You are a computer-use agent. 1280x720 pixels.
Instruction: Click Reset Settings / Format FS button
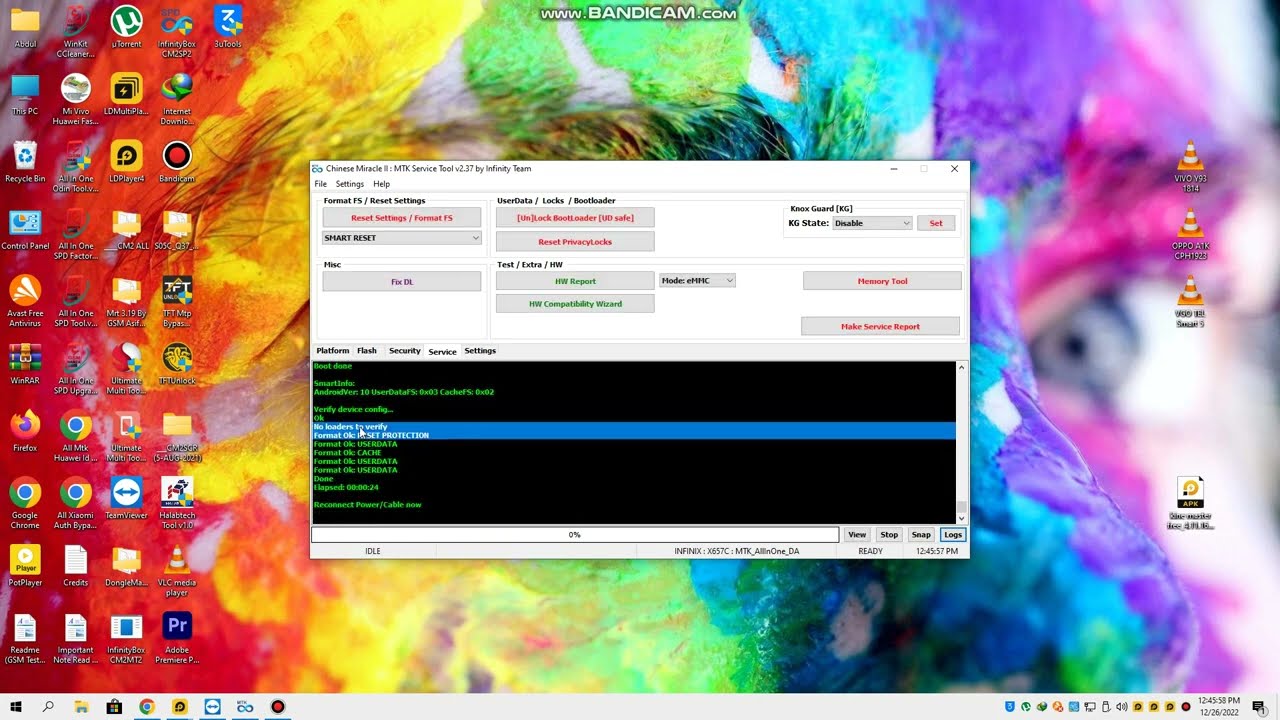(401, 218)
